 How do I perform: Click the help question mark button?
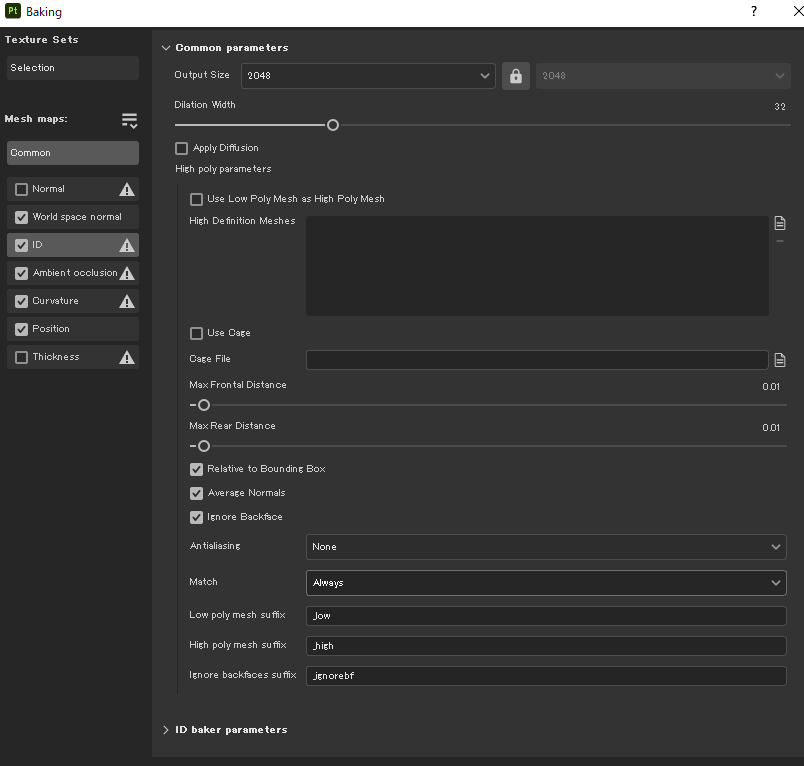(x=754, y=11)
